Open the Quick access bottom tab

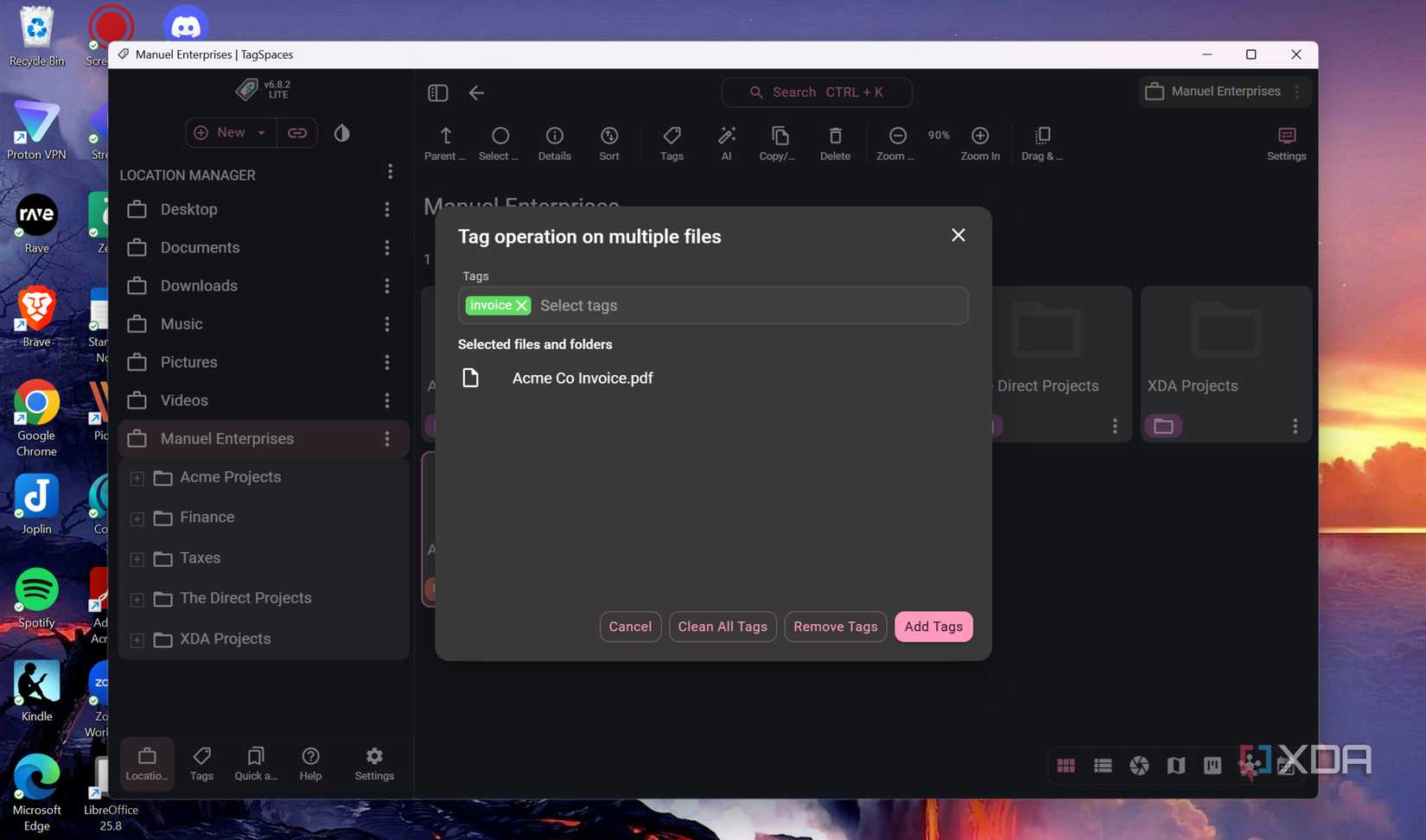pos(256,764)
